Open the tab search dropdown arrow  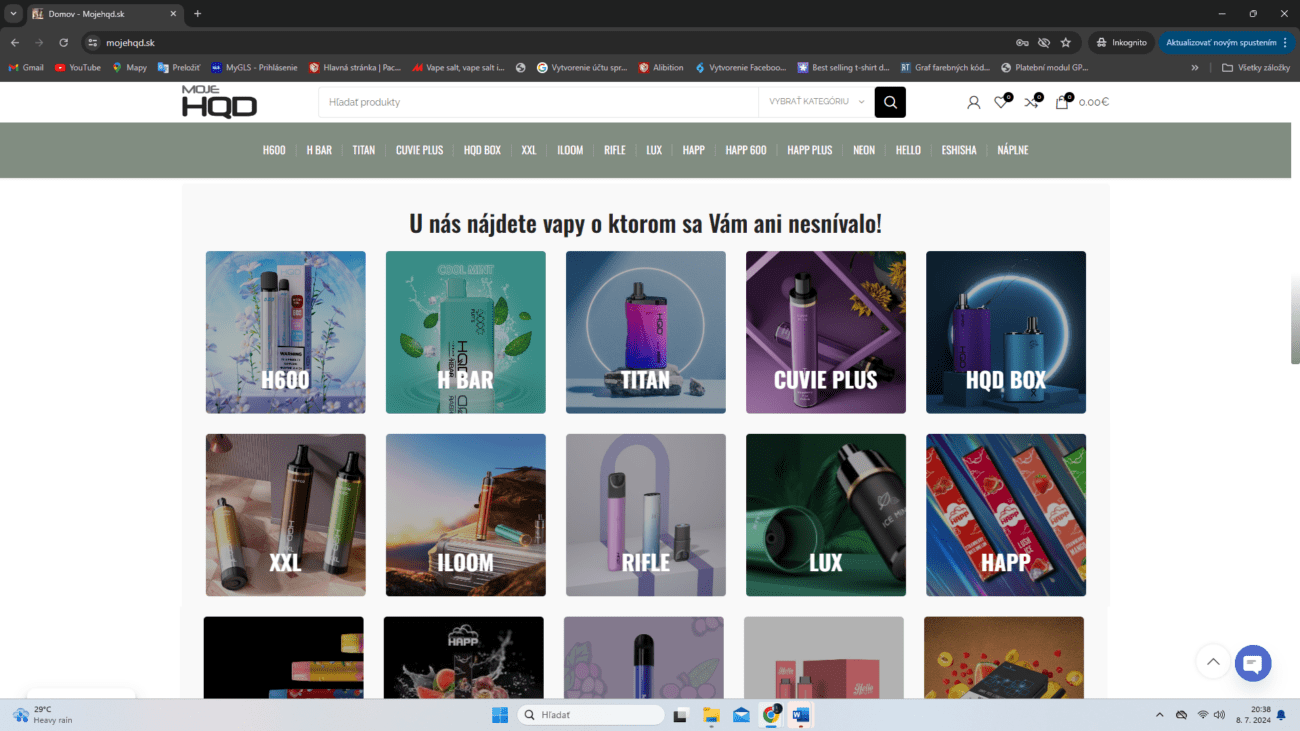[x=13, y=14]
